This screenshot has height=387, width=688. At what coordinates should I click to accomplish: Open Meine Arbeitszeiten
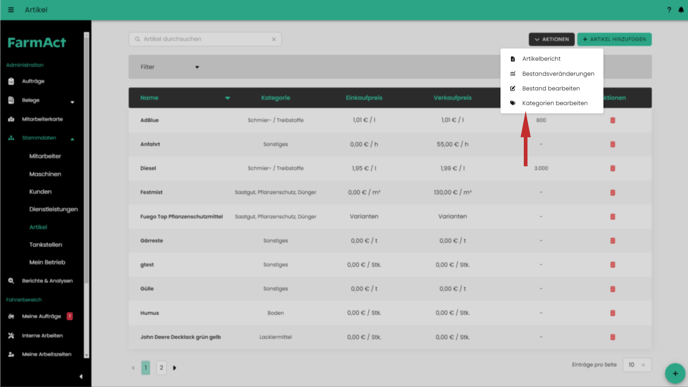[x=46, y=354]
